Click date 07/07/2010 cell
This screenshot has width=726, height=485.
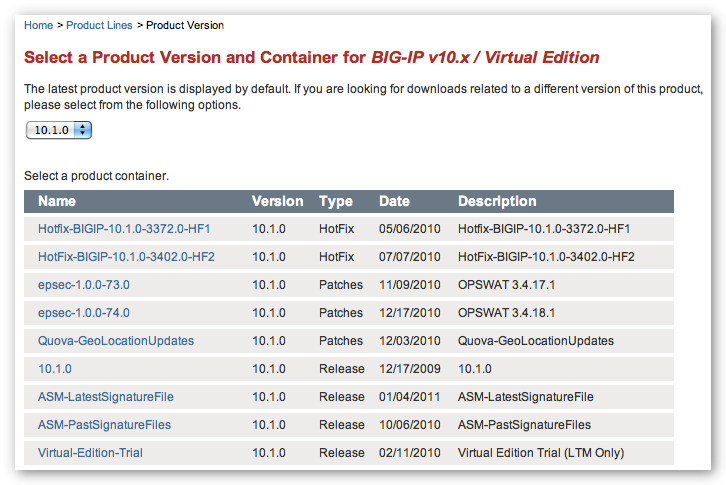point(410,257)
